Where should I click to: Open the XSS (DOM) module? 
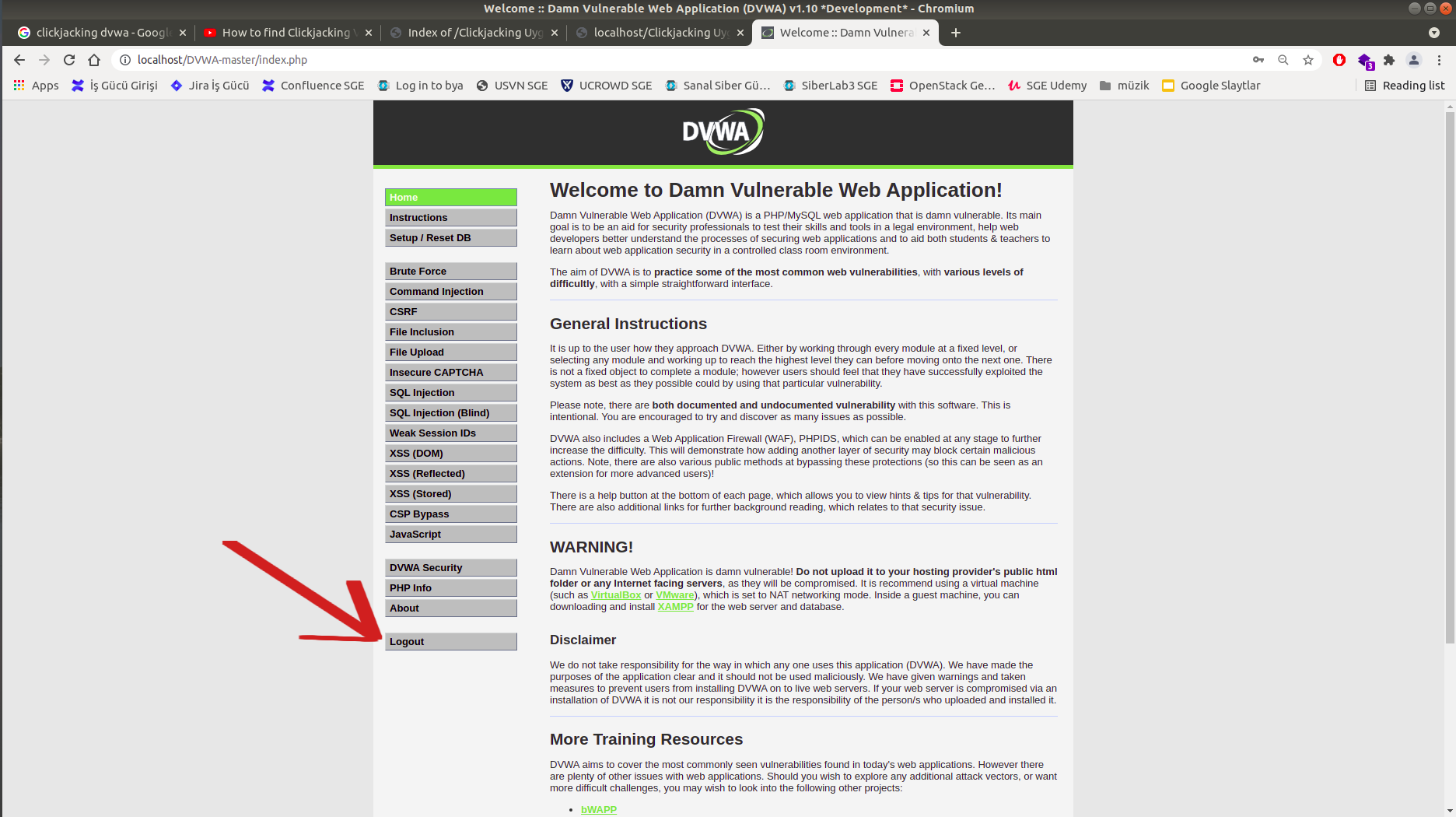point(451,454)
